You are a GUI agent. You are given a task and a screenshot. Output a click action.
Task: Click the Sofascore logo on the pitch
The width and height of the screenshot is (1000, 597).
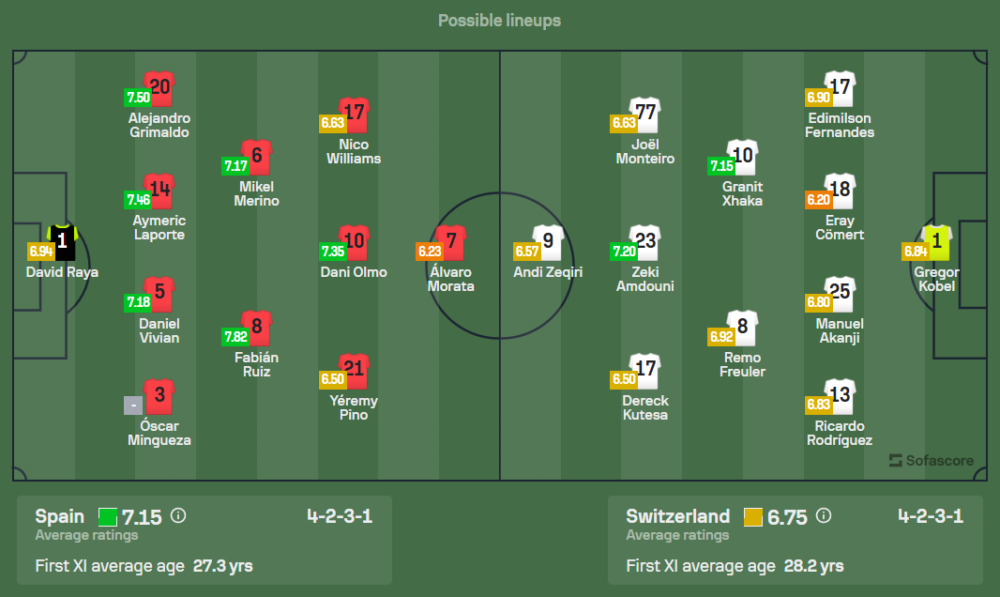pos(930,460)
